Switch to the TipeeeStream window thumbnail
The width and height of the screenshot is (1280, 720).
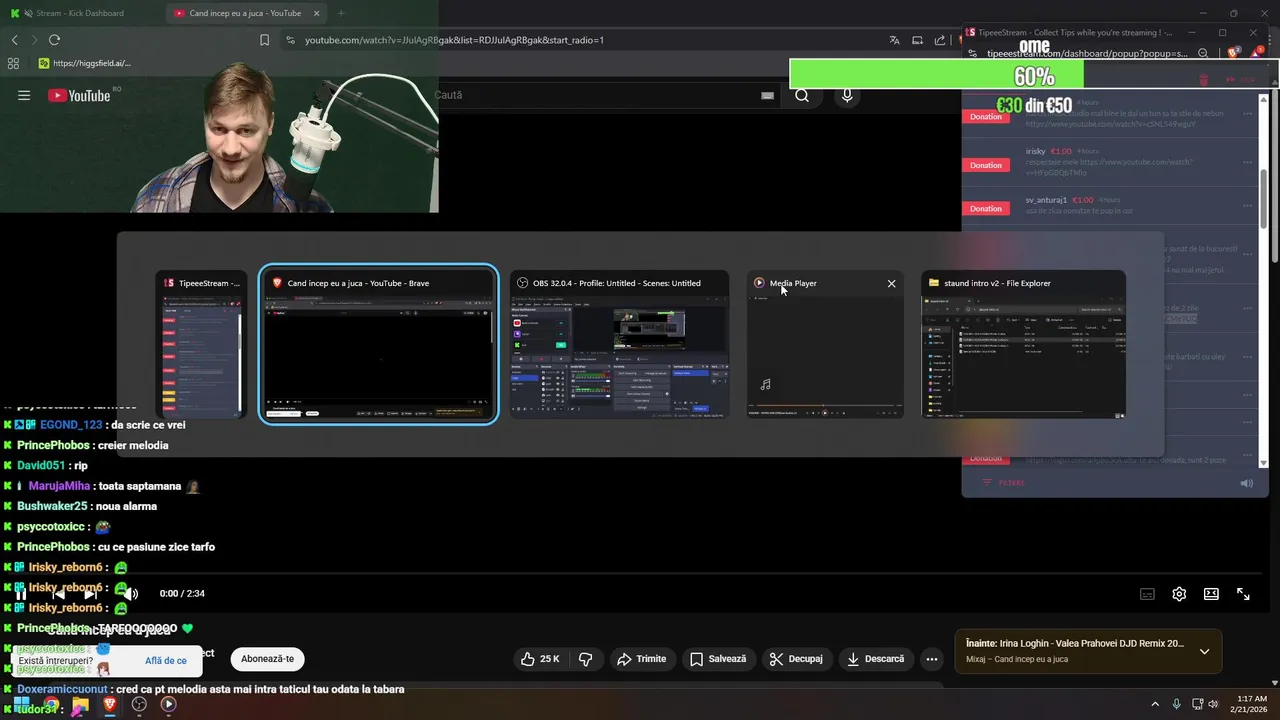point(200,345)
